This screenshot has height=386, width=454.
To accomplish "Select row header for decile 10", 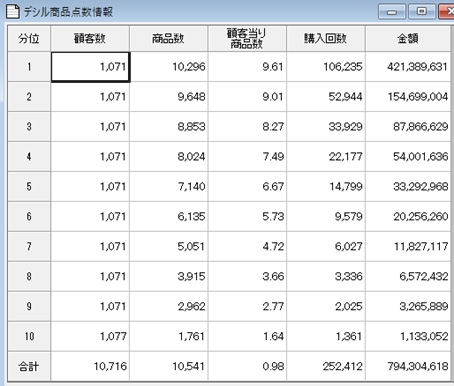I will (x=29, y=336).
